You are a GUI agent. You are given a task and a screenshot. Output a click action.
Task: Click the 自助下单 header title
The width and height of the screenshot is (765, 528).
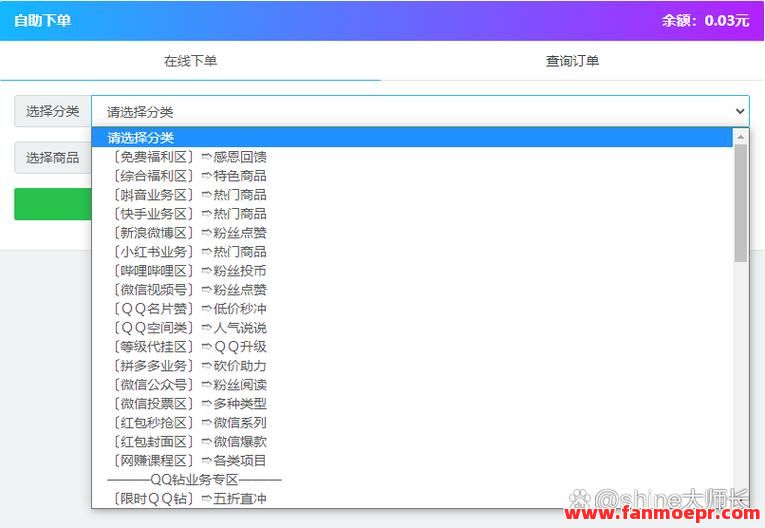(x=42, y=20)
